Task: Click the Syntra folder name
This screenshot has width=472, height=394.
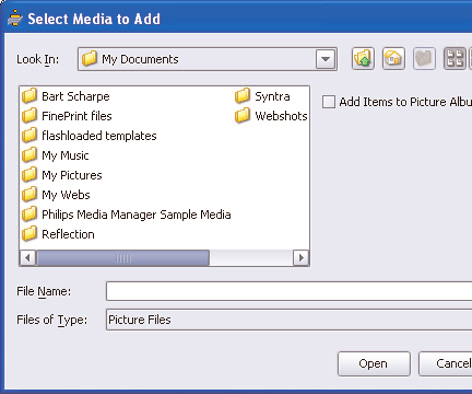Action: point(272,97)
